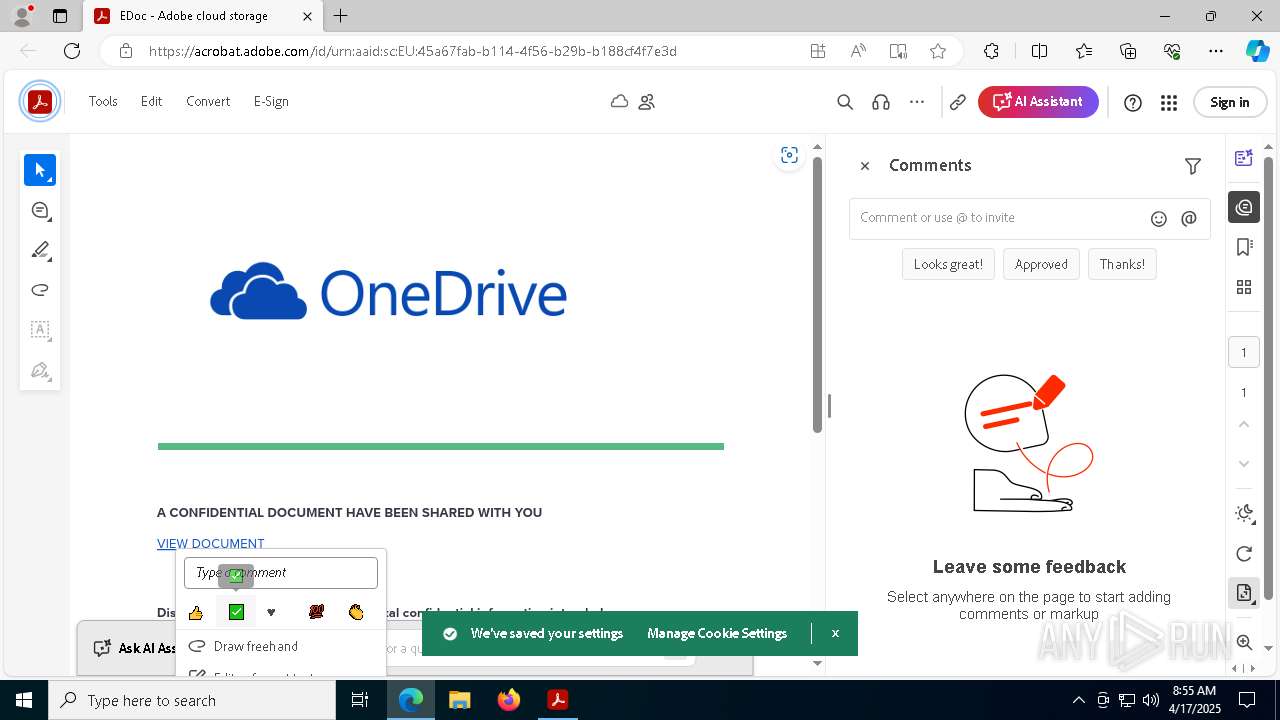Insert an @ mention in the comment
Screen dimensions: 1280x720
[1189, 218]
